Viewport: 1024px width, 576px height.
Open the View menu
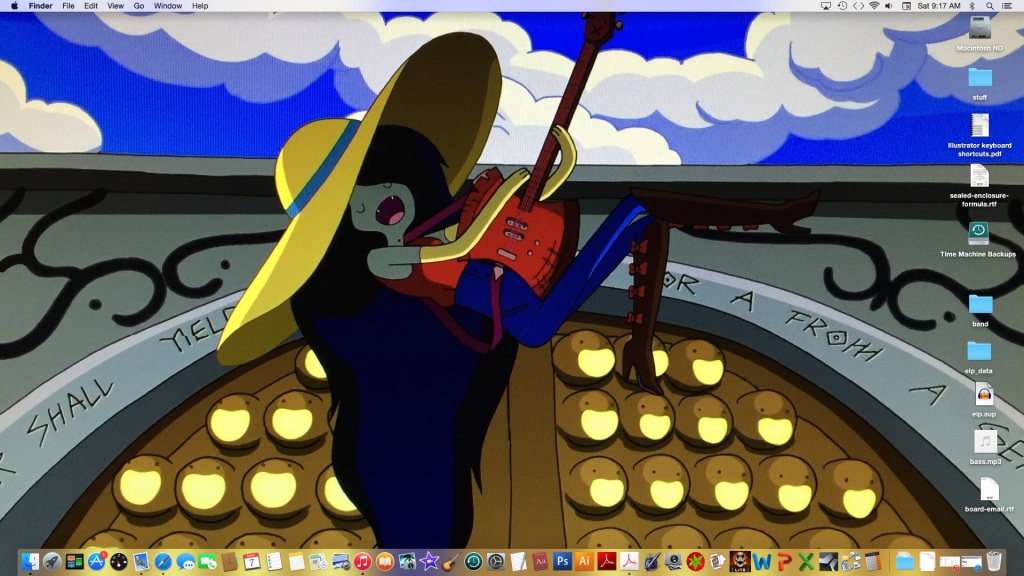[116, 6]
